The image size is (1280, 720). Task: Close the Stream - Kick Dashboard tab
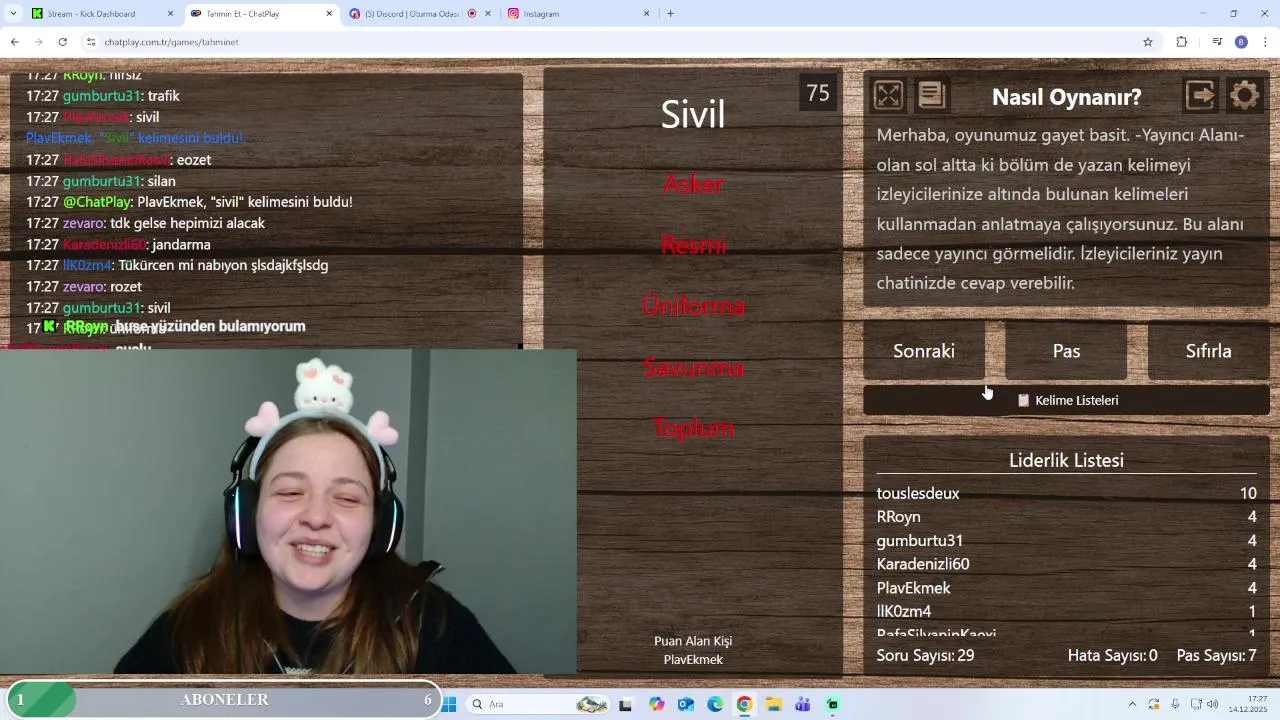tap(170, 14)
